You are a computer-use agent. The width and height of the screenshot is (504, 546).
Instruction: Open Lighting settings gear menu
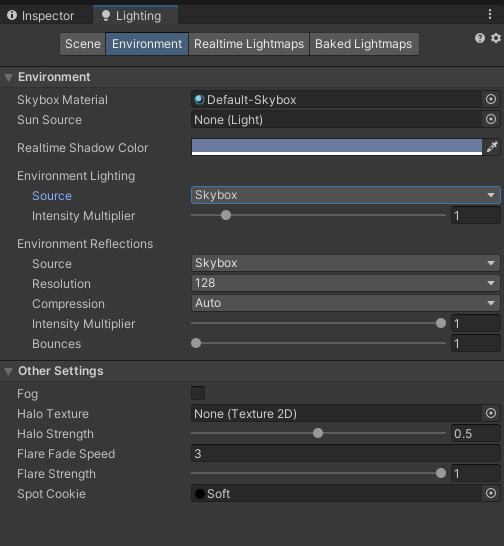point(496,38)
